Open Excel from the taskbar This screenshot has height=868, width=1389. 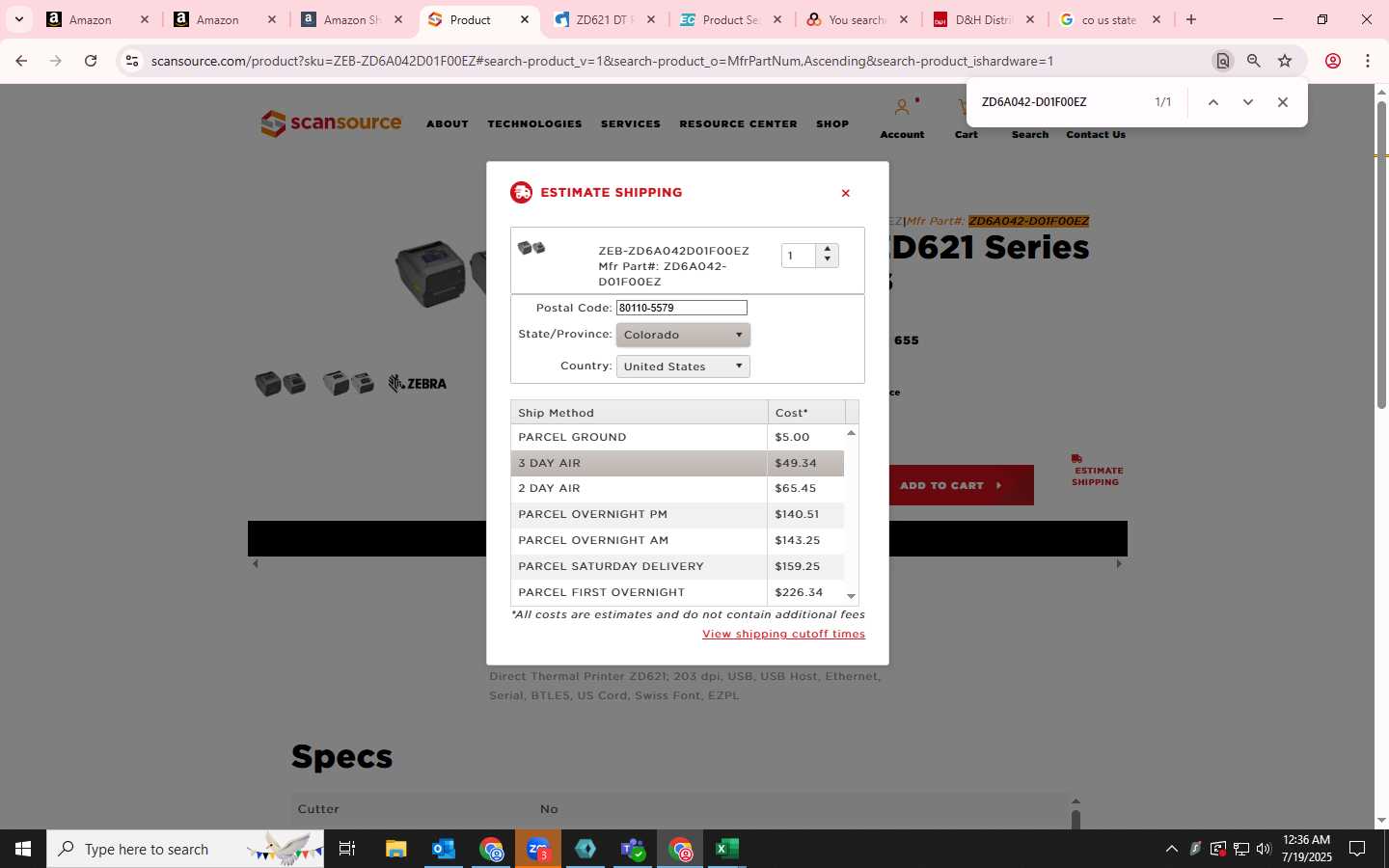point(727,849)
